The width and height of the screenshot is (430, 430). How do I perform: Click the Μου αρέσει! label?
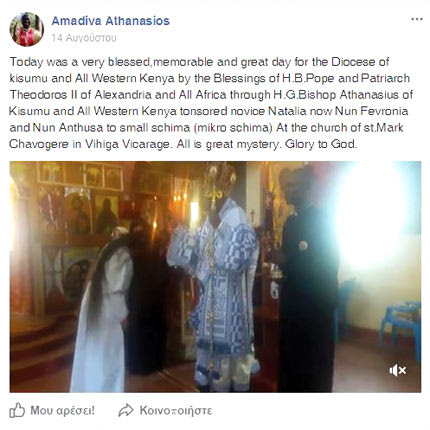[63, 410]
